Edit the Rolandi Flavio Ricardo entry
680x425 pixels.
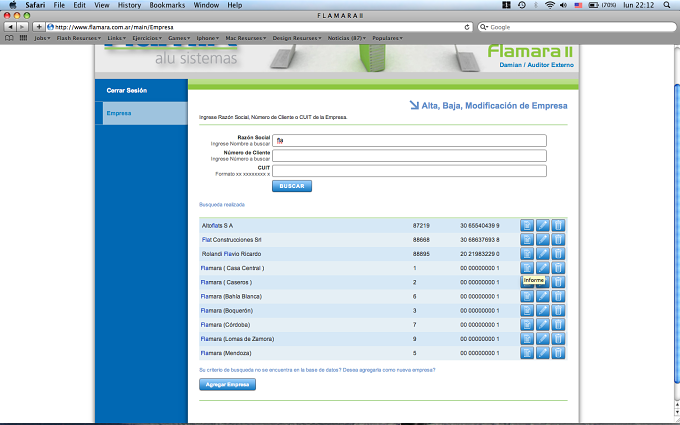point(543,254)
